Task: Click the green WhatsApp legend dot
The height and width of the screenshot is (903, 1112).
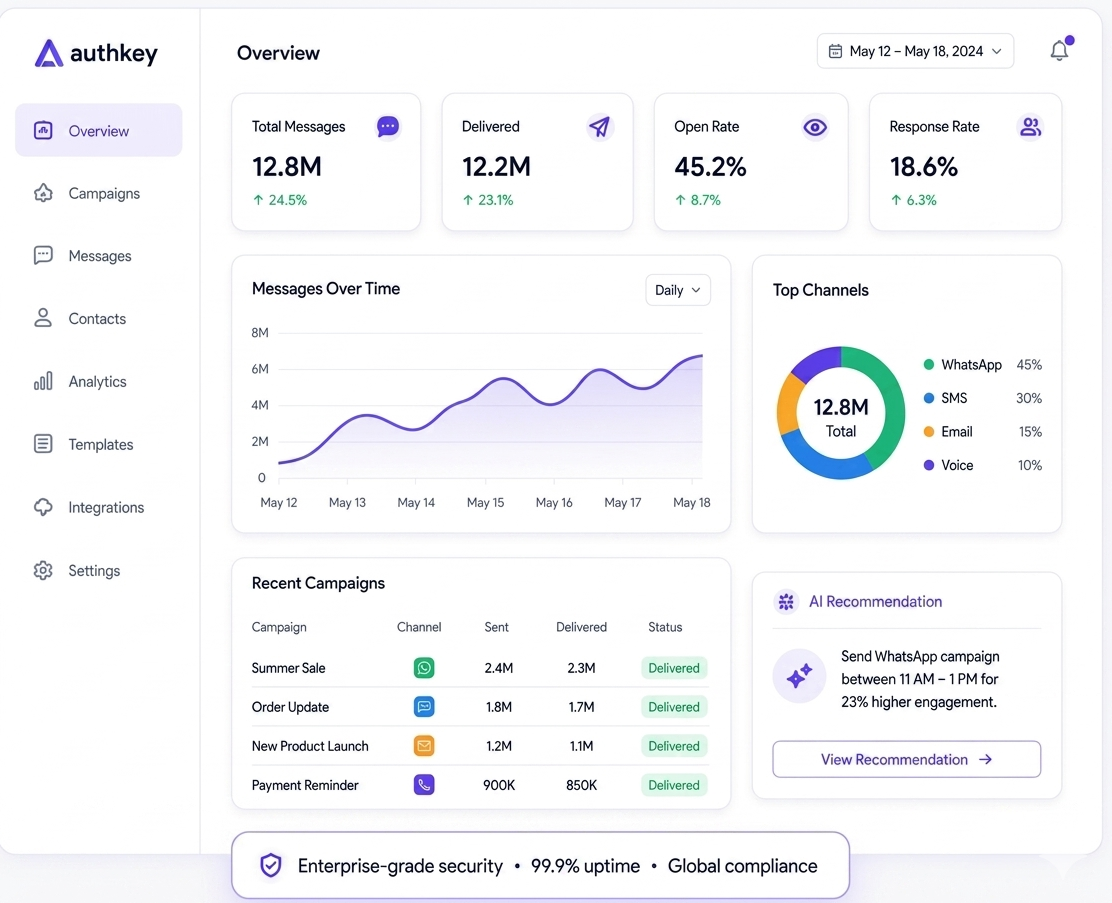Action: (928, 365)
